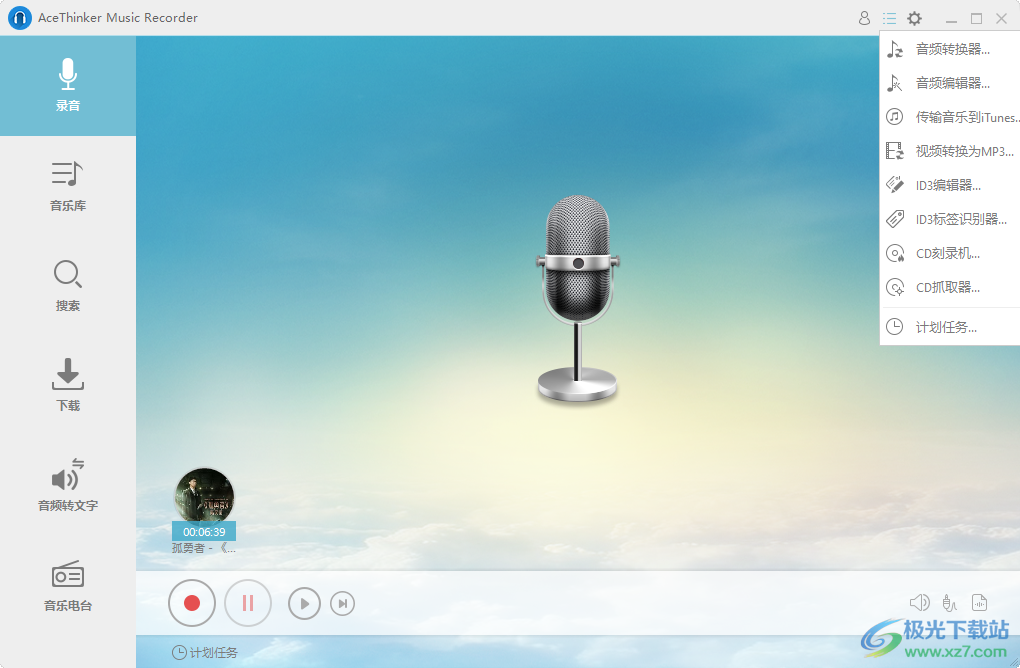Click the 孤勇者 recording thumbnail
The width and height of the screenshot is (1020, 668).
(204, 497)
